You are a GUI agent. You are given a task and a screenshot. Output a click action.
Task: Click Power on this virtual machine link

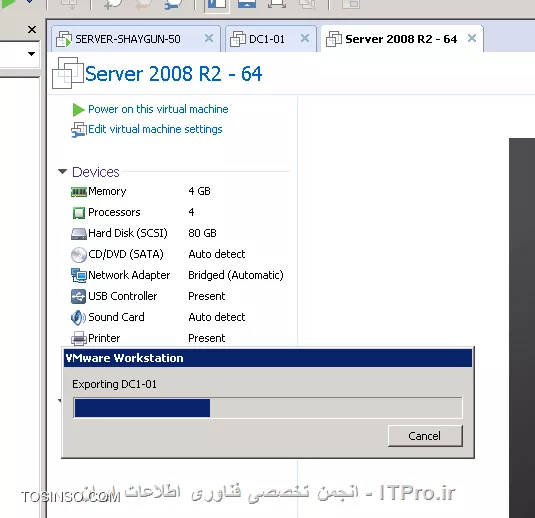[158, 109]
